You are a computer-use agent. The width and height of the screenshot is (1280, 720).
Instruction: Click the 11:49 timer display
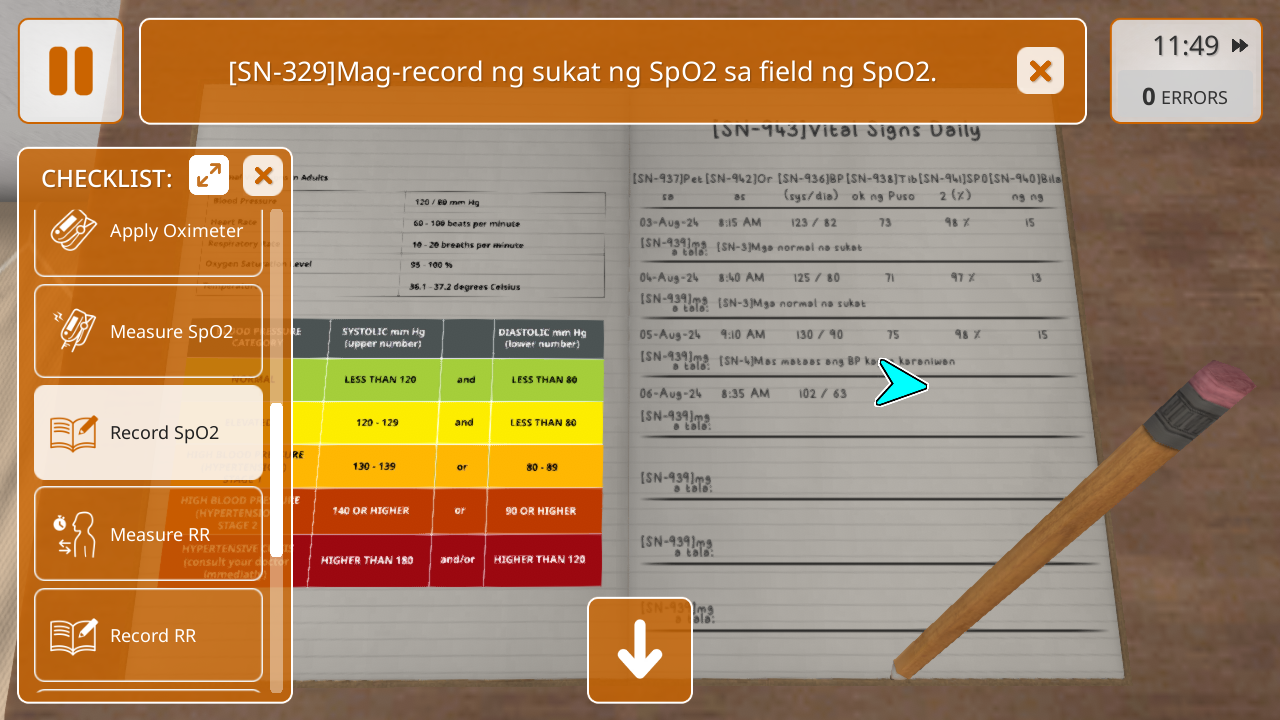[x=1185, y=46]
